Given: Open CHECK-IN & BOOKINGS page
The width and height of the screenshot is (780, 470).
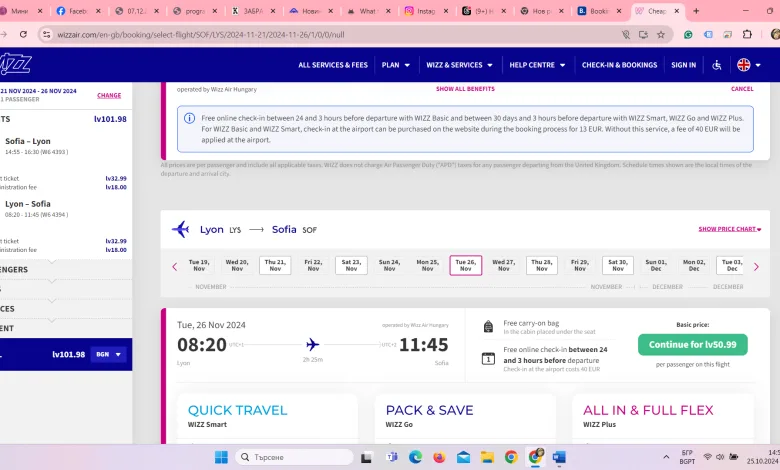Looking at the screenshot, I should point(619,65).
